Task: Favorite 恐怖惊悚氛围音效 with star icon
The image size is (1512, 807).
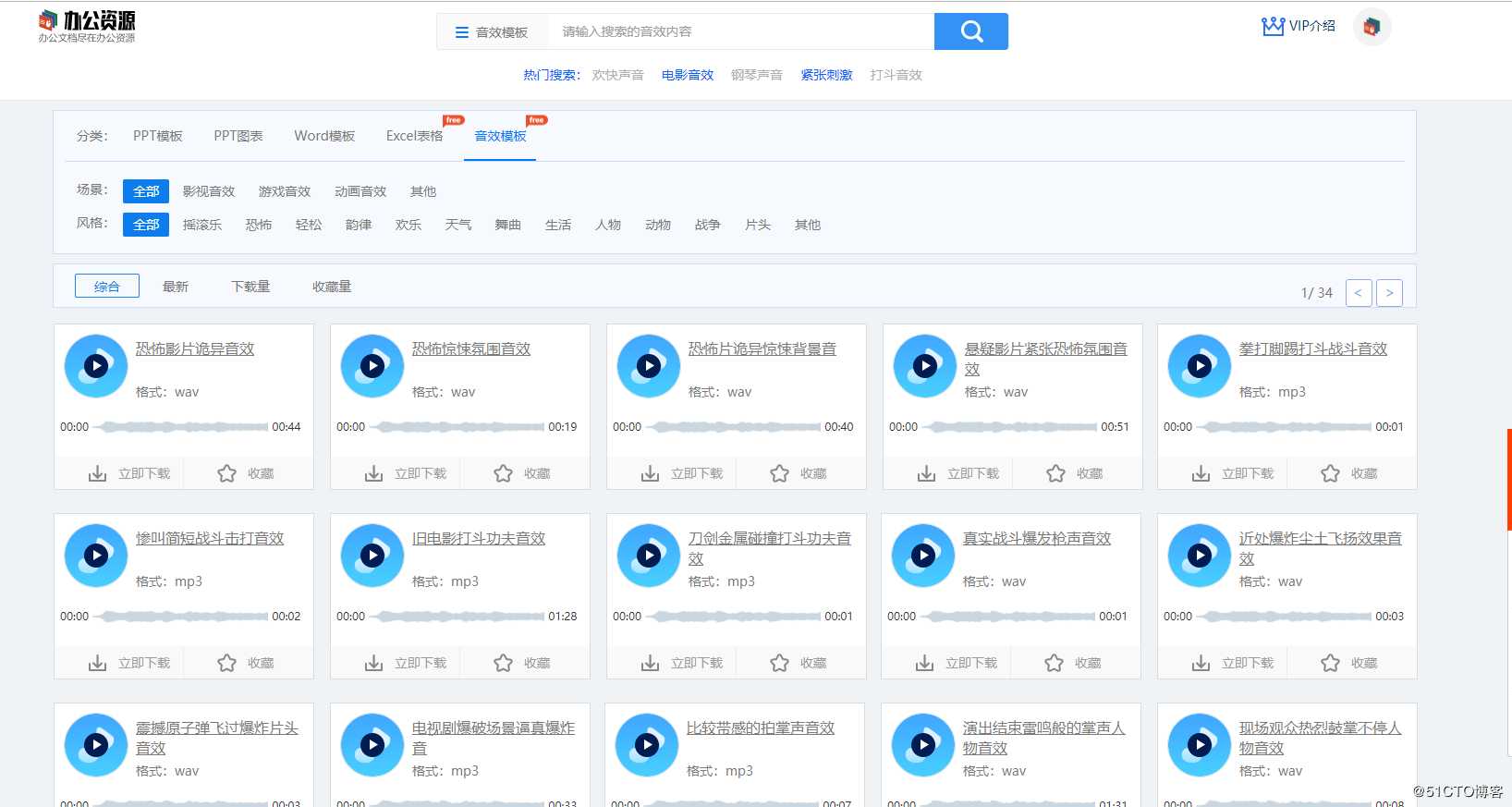Action: [503, 473]
